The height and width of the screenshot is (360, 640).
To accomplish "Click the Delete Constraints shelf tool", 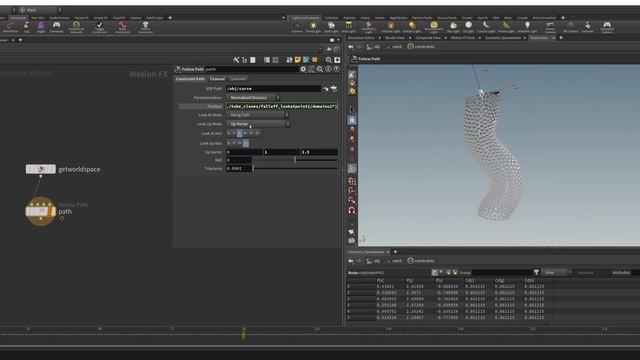I will pos(145,27).
